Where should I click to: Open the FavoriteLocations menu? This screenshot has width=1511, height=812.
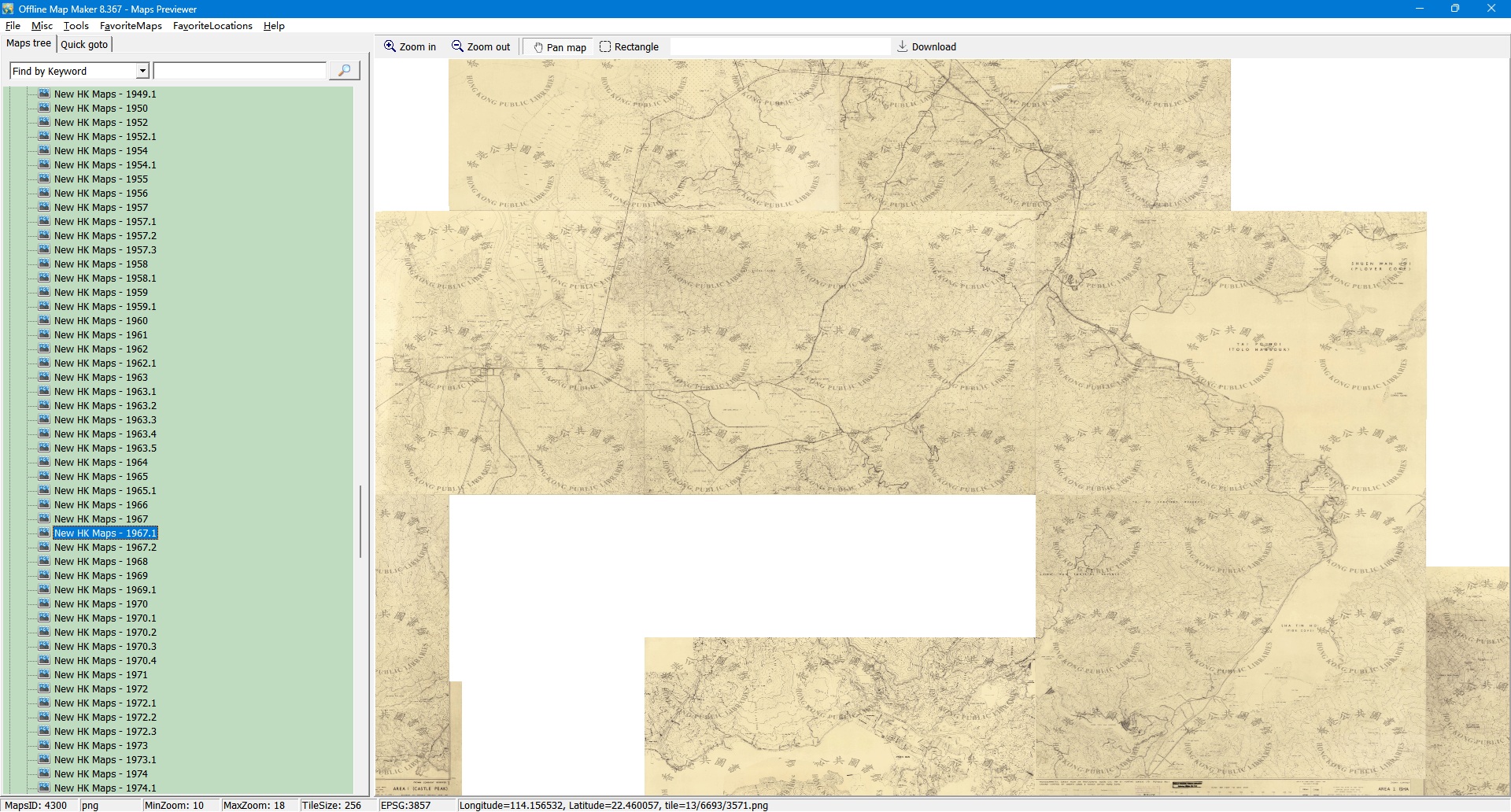click(212, 26)
